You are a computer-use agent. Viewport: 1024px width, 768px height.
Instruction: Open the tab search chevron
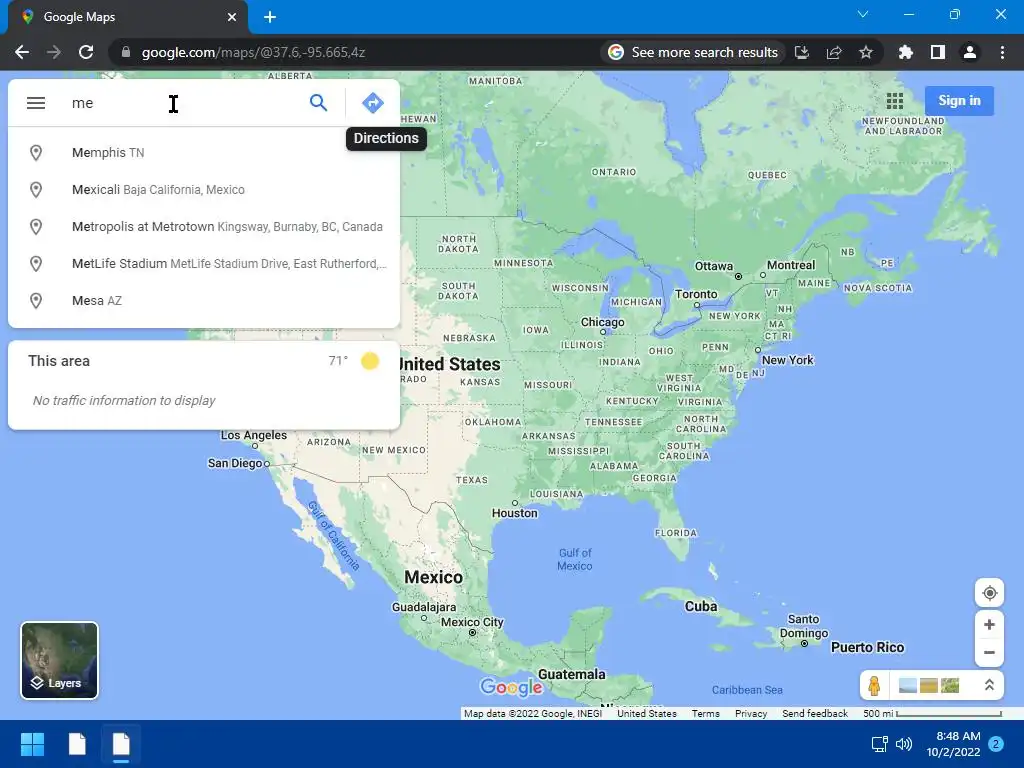(x=863, y=14)
